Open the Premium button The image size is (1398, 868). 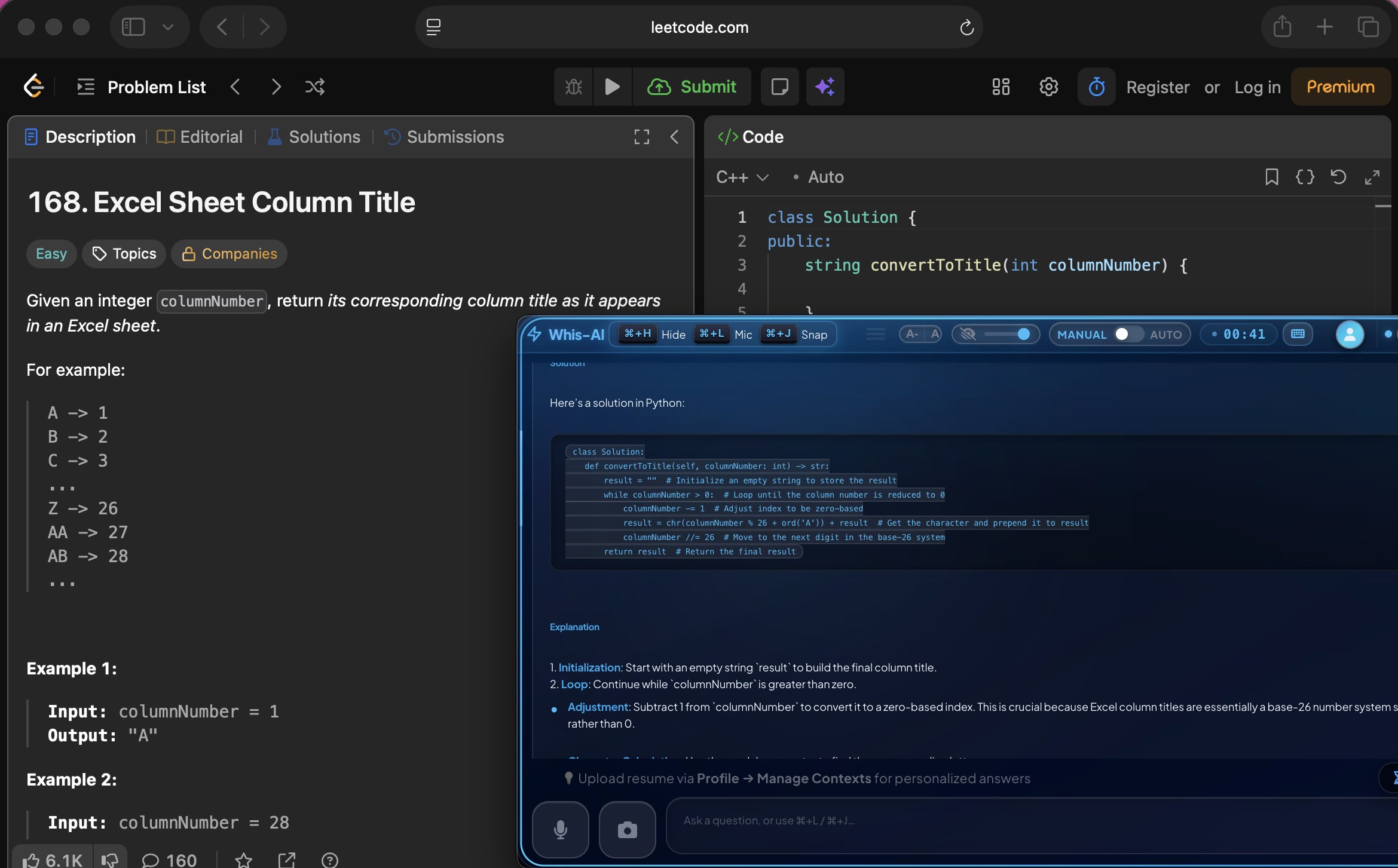1341,87
